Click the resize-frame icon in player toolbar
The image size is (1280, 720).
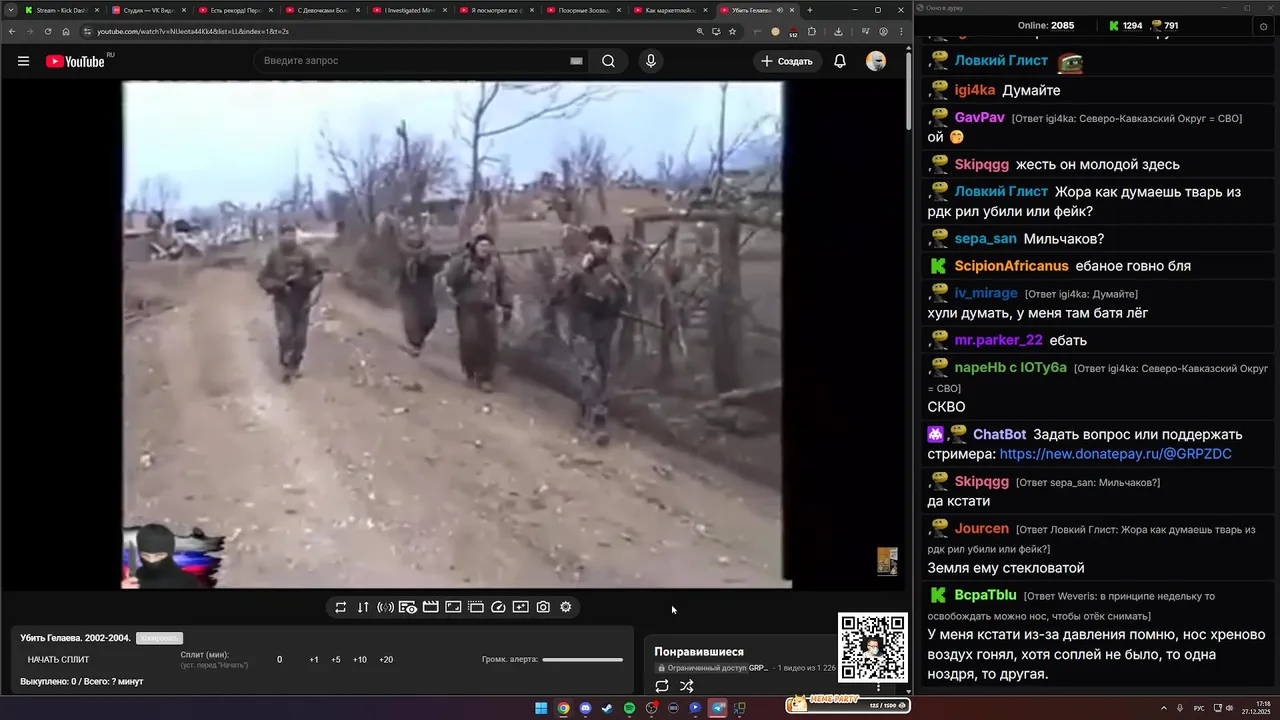(453, 607)
